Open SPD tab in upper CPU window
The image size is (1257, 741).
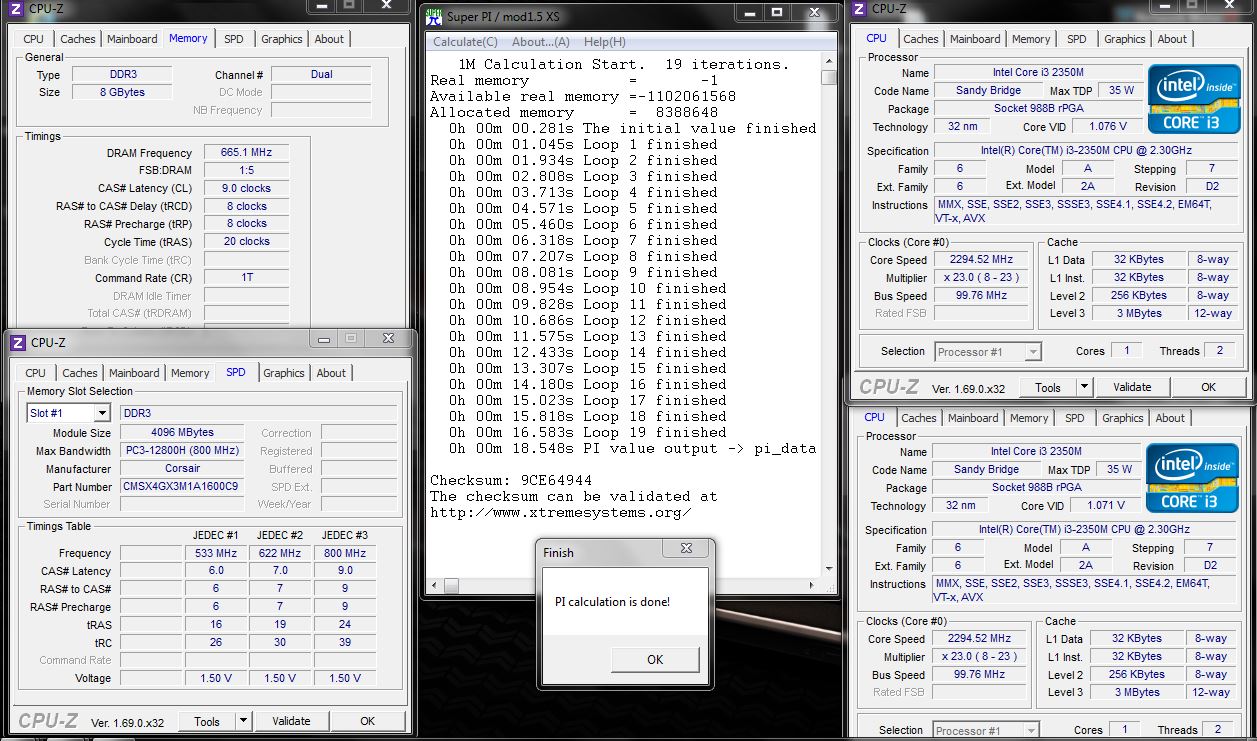[x=1077, y=39]
